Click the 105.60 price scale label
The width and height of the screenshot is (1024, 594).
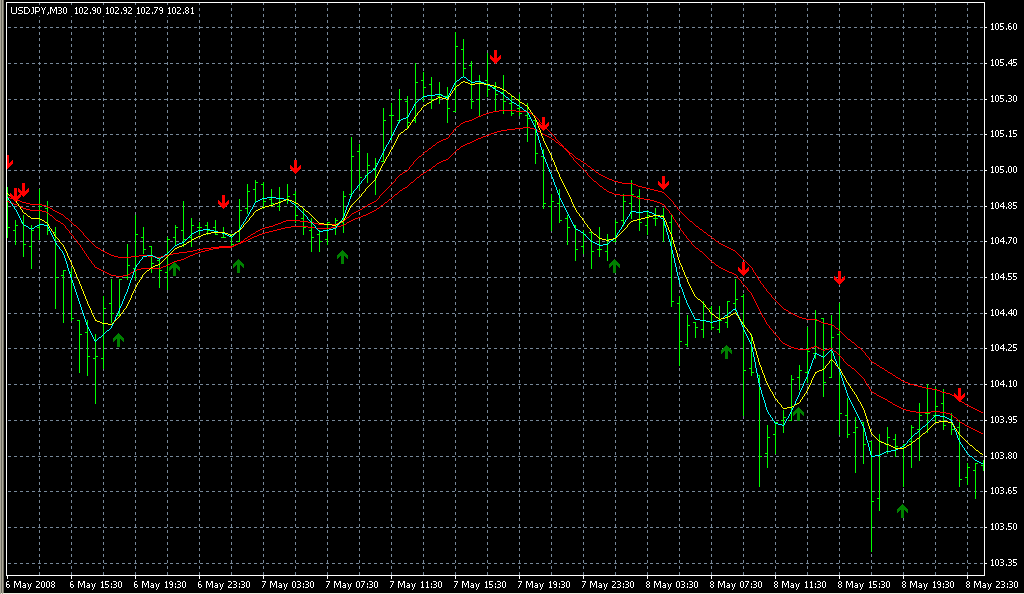click(1003, 27)
